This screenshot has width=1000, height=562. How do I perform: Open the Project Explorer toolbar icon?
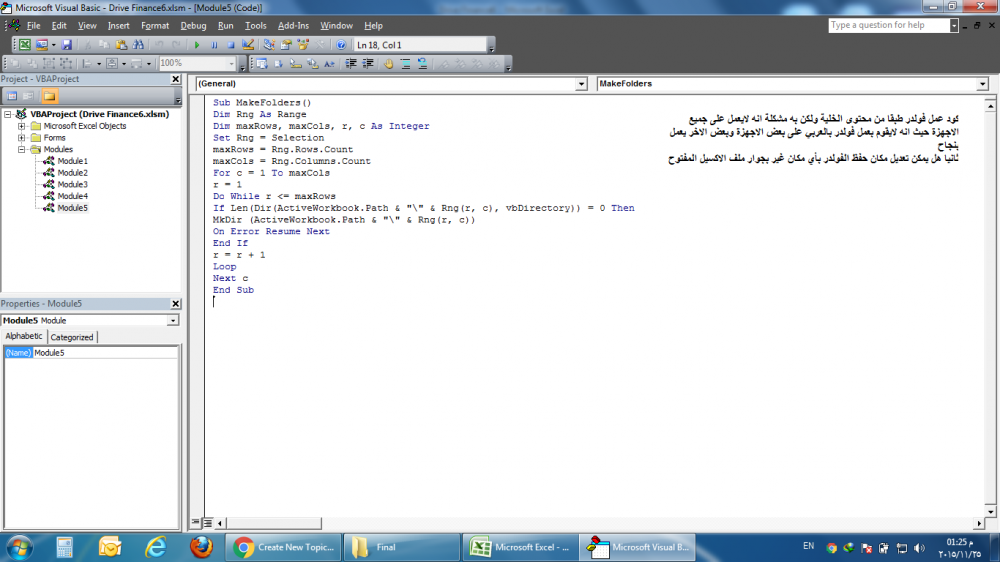(x=269, y=45)
